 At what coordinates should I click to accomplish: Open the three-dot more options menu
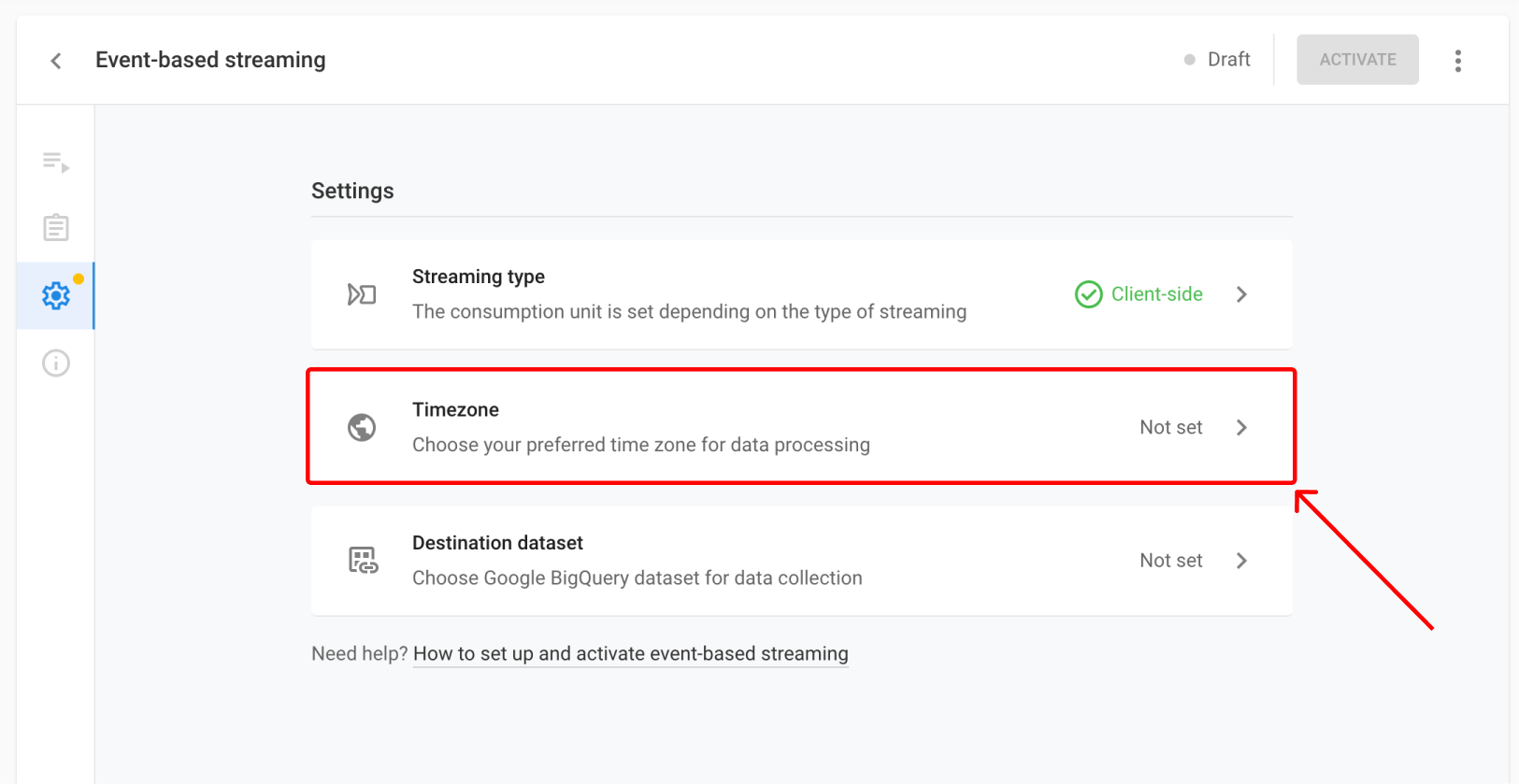pyautogui.click(x=1458, y=61)
